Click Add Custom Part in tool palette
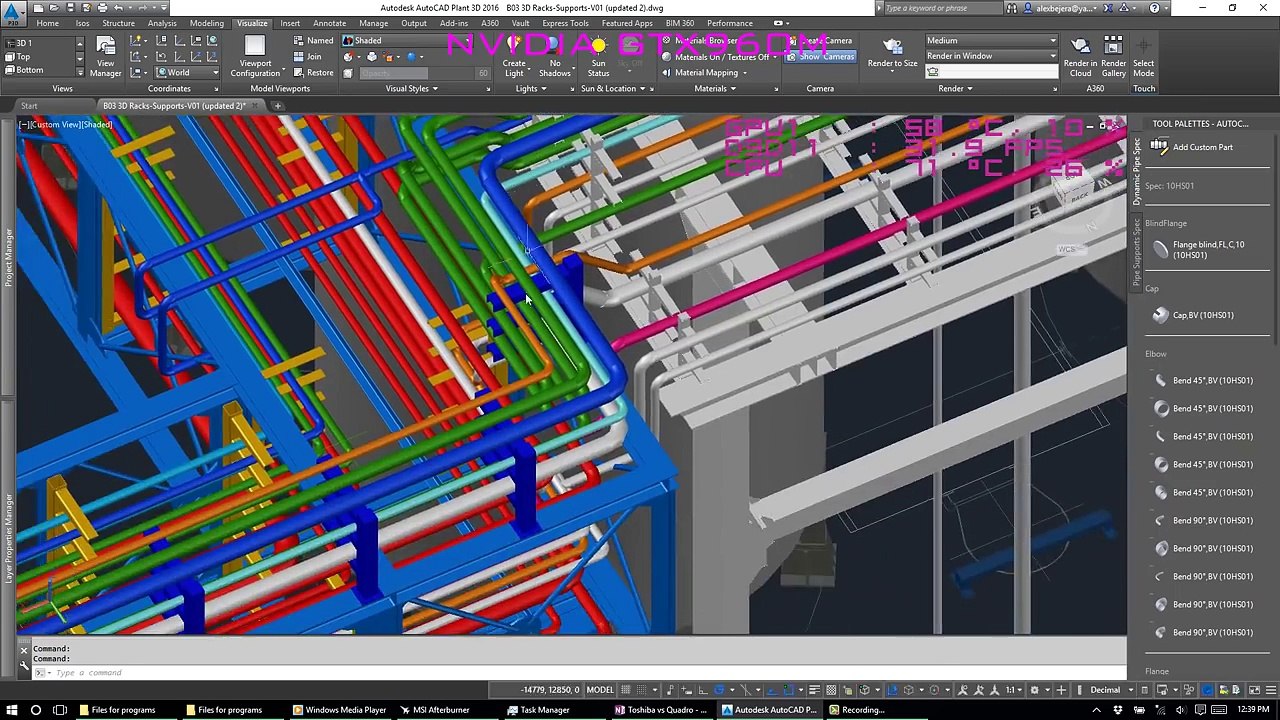1280x720 pixels. click(x=1202, y=147)
